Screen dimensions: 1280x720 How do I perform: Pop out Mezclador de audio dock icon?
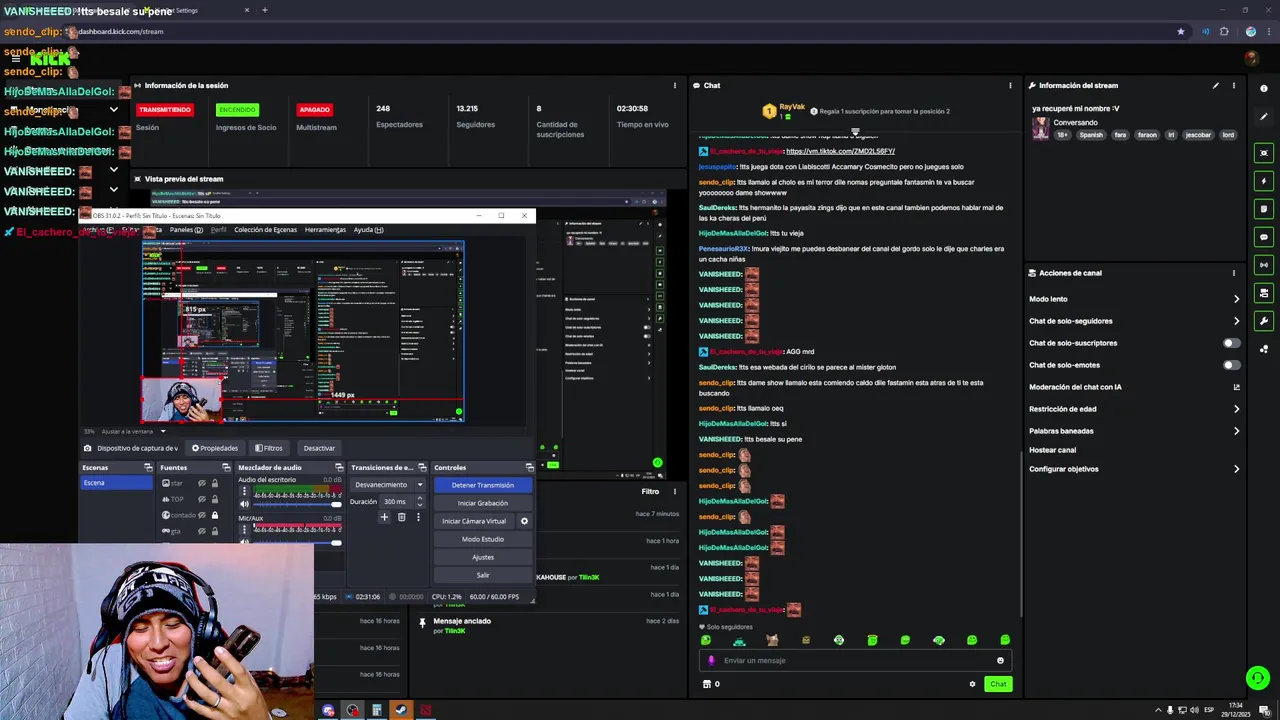pyautogui.click(x=340, y=467)
